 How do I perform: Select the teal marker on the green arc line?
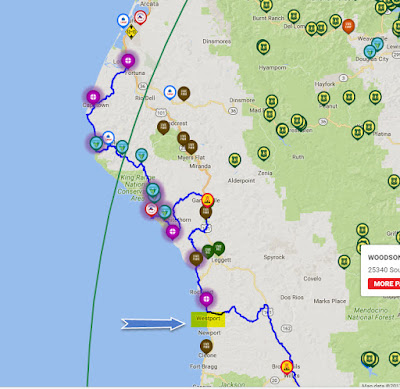tap(122, 147)
